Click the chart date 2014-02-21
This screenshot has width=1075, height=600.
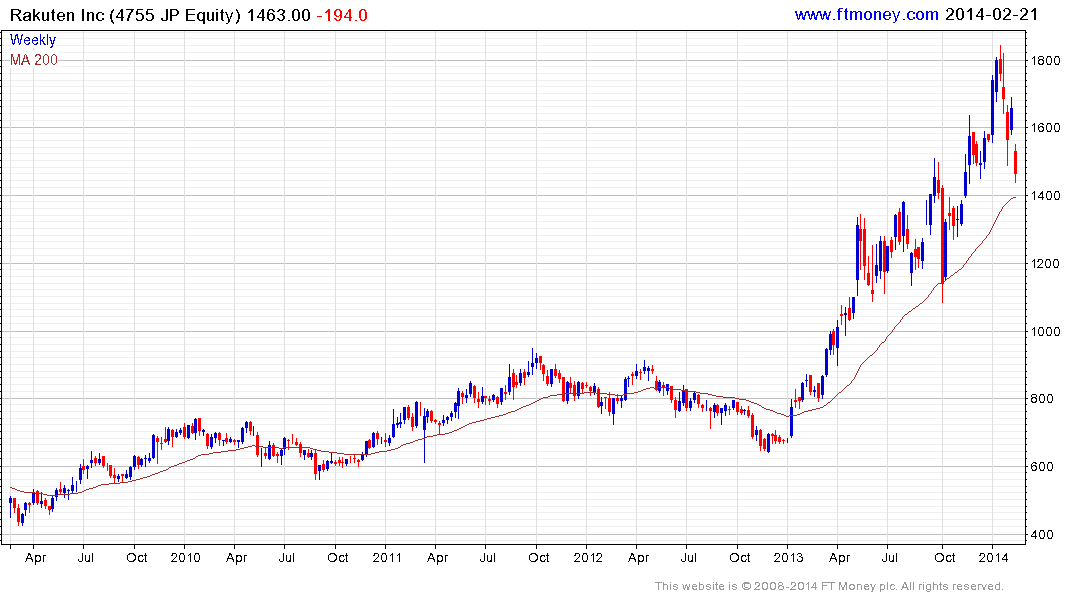tap(991, 14)
